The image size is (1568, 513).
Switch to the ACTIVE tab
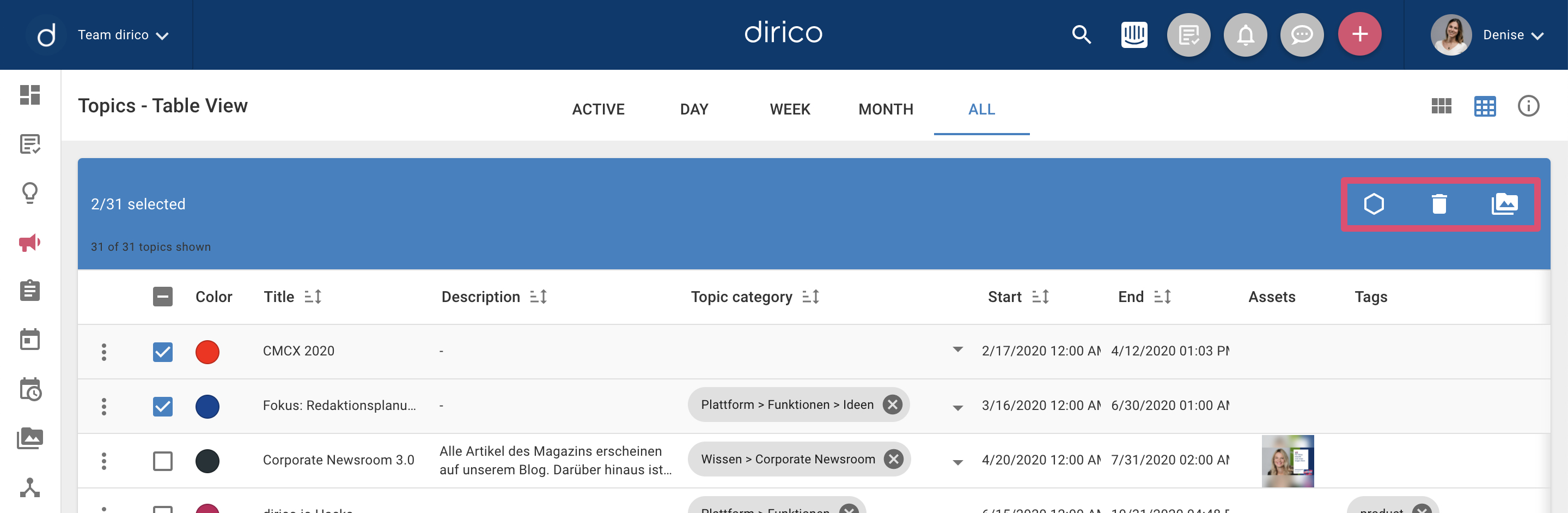[x=598, y=109]
